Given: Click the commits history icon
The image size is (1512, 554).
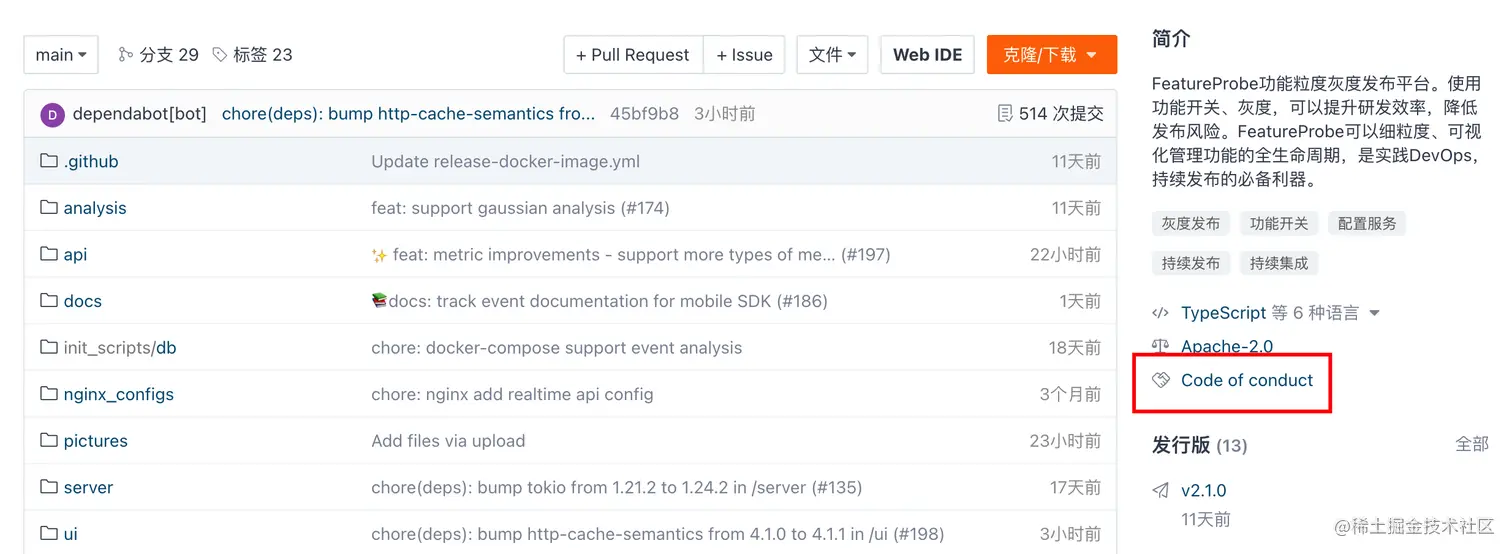Looking at the screenshot, I should 1005,114.
